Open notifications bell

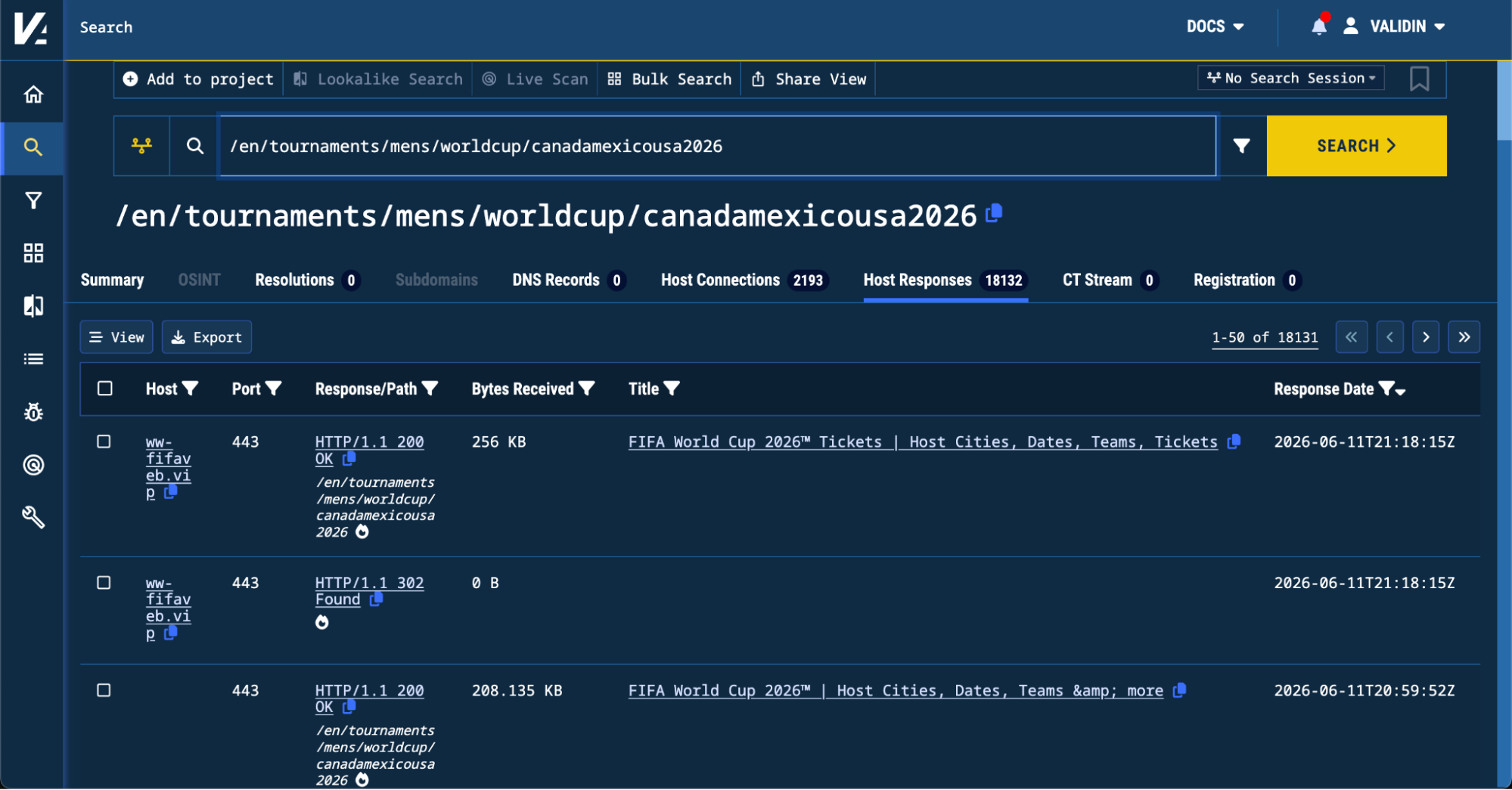pos(1319,26)
